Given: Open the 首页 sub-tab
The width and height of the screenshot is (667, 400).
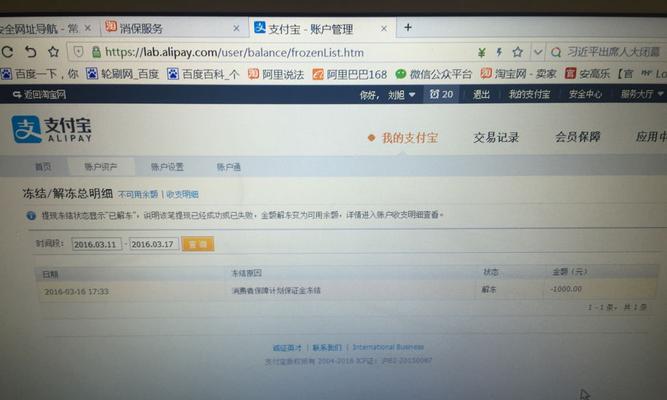Looking at the screenshot, I should (x=43, y=166).
